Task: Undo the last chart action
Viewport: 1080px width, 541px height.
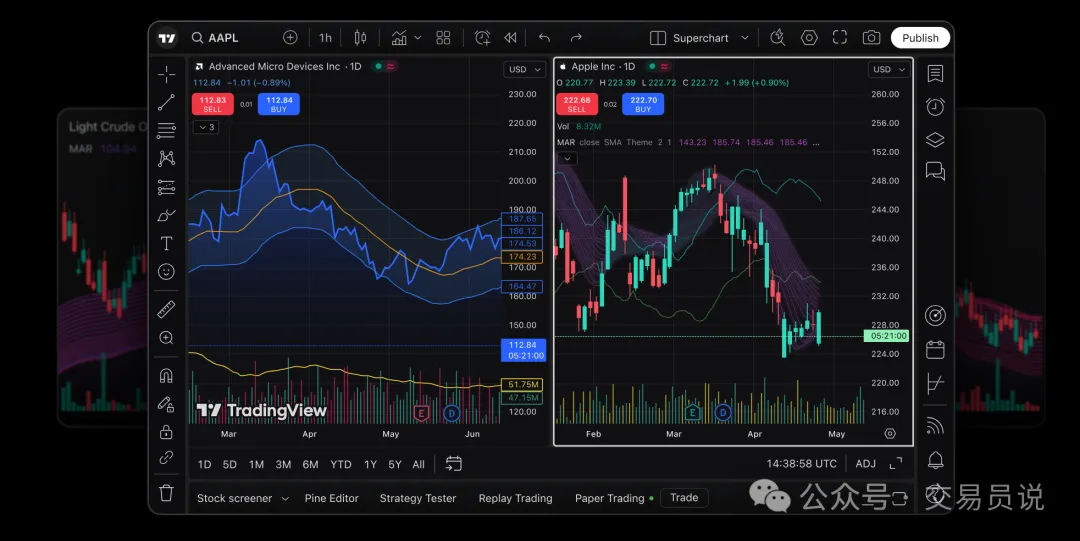Action: click(544, 38)
